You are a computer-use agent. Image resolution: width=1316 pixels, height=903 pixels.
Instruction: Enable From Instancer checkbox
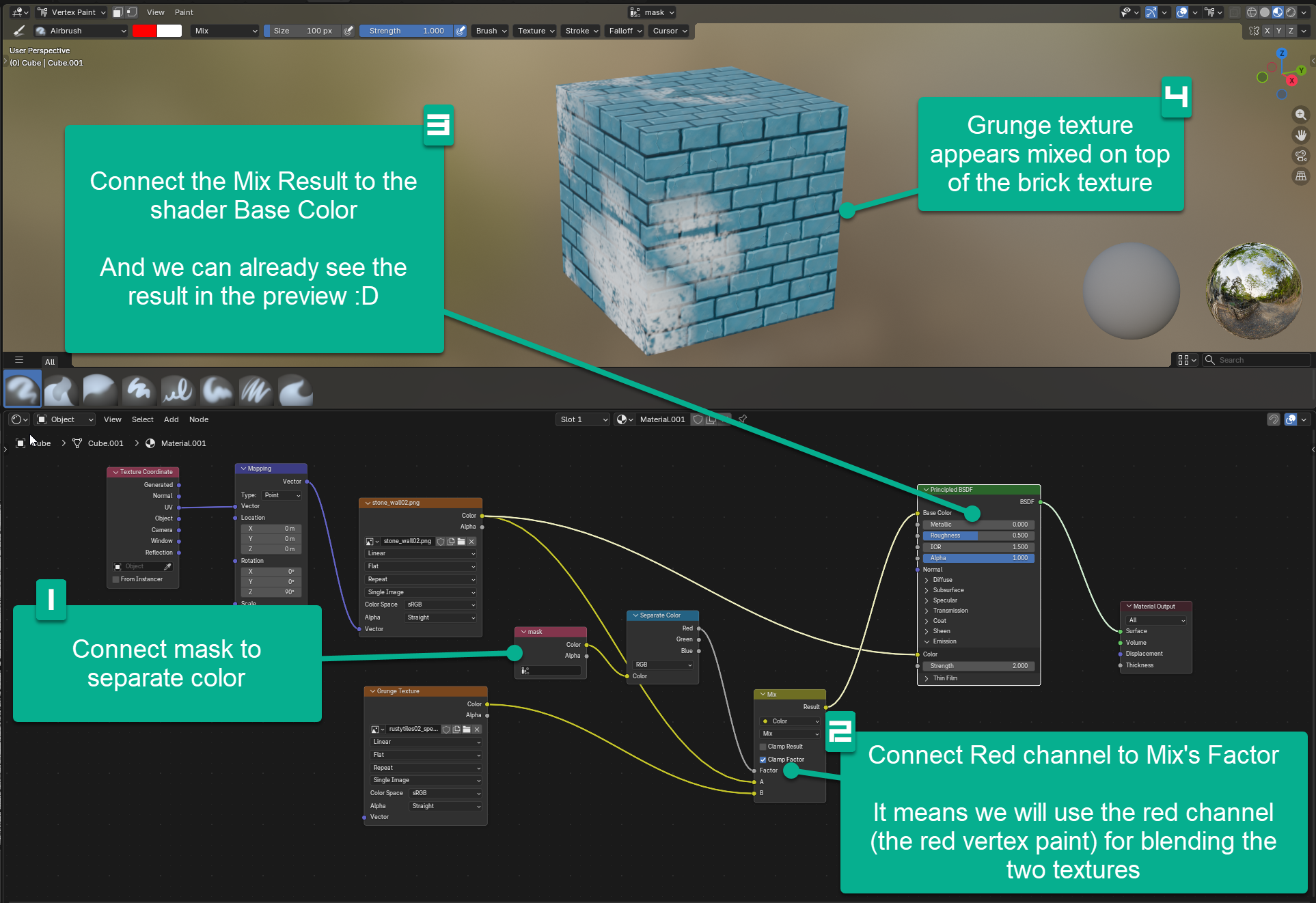point(116,579)
